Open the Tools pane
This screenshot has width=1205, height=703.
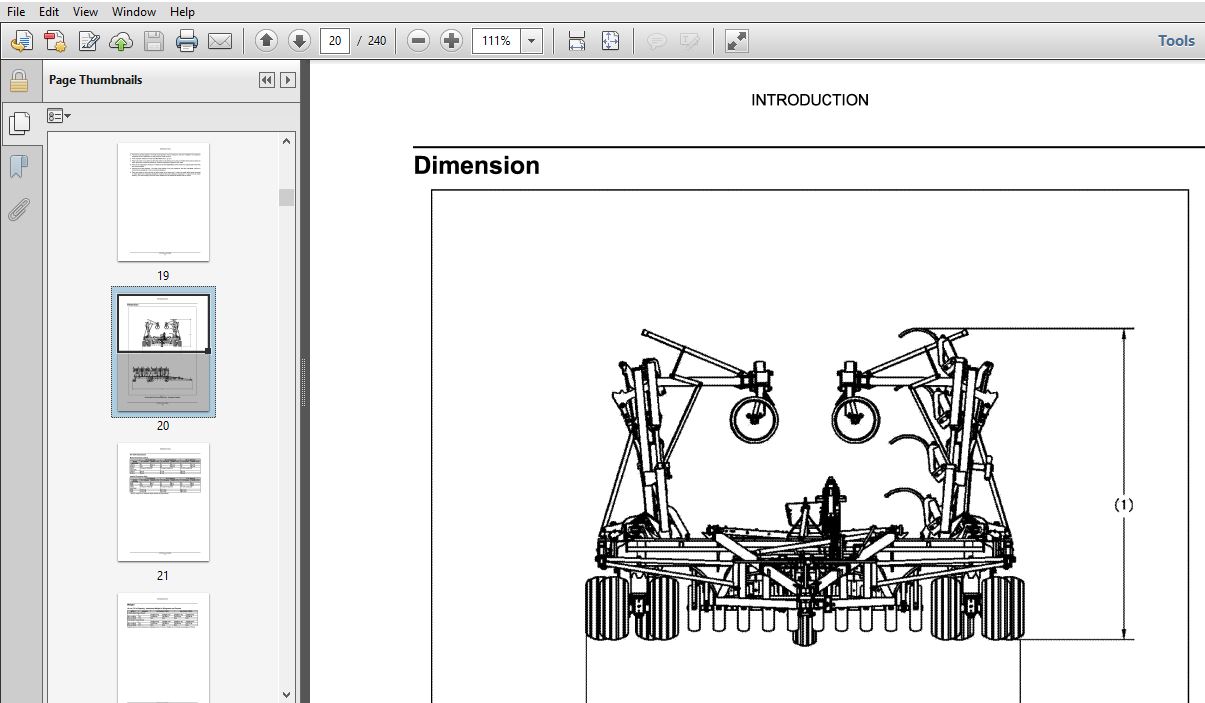pyautogui.click(x=1176, y=41)
